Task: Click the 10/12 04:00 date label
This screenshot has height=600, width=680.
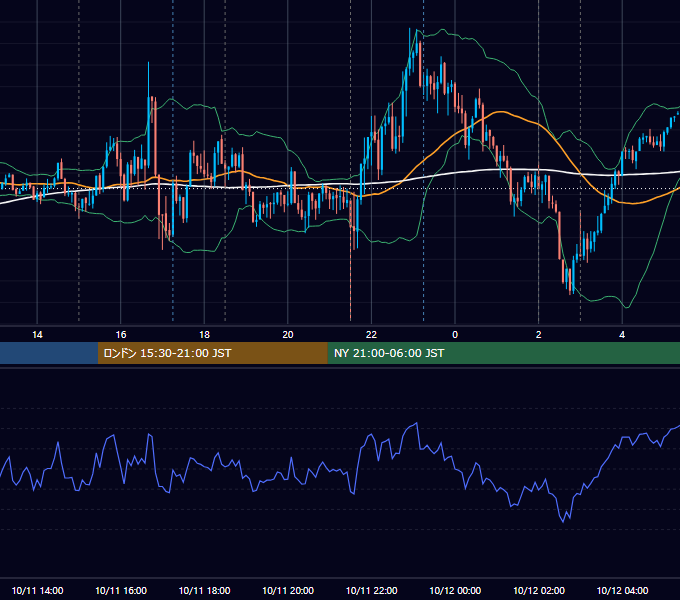Action: click(622, 590)
